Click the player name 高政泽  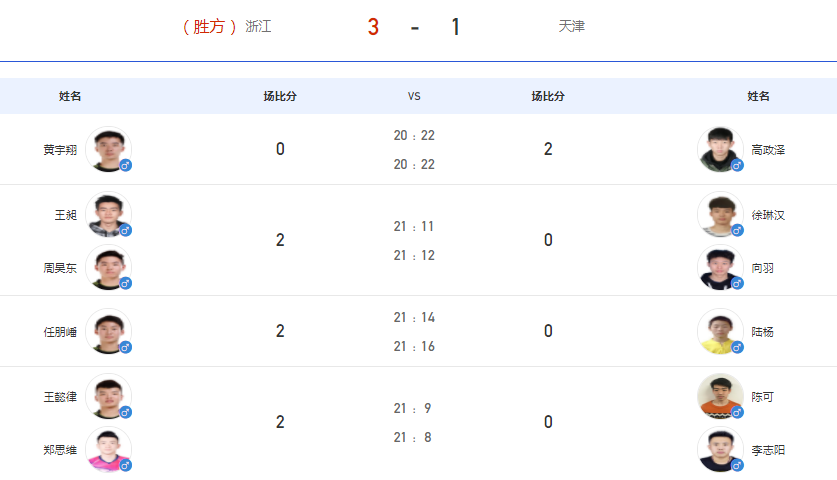[768, 150]
